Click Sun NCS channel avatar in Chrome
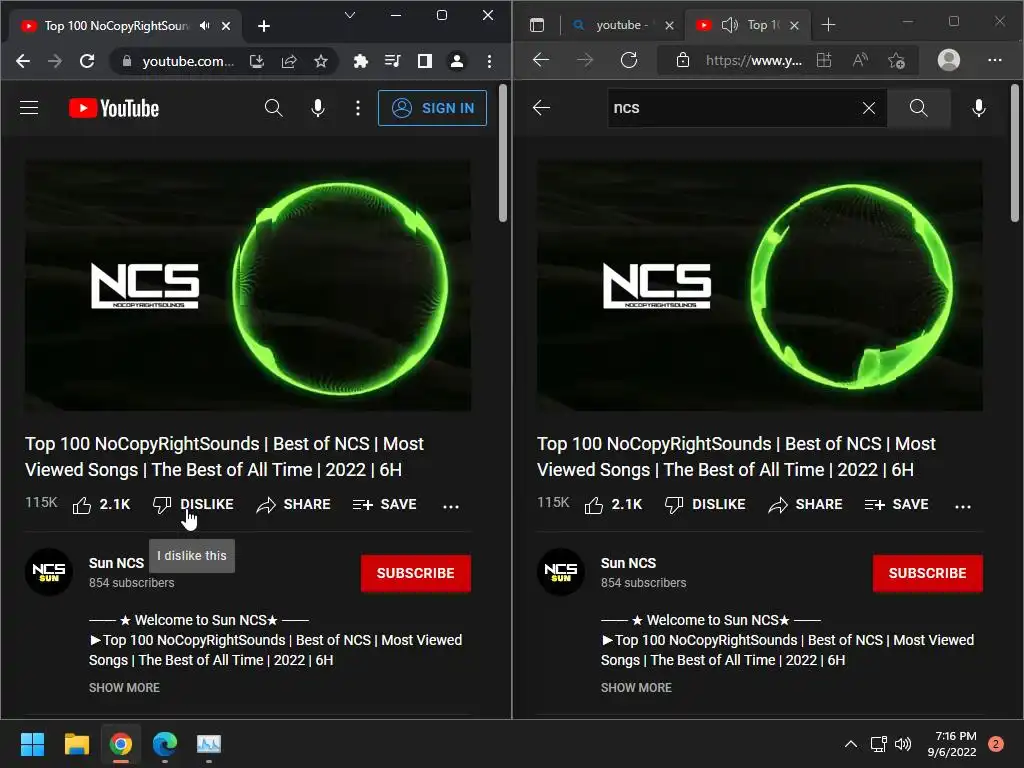This screenshot has width=1024, height=768. click(49, 572)
